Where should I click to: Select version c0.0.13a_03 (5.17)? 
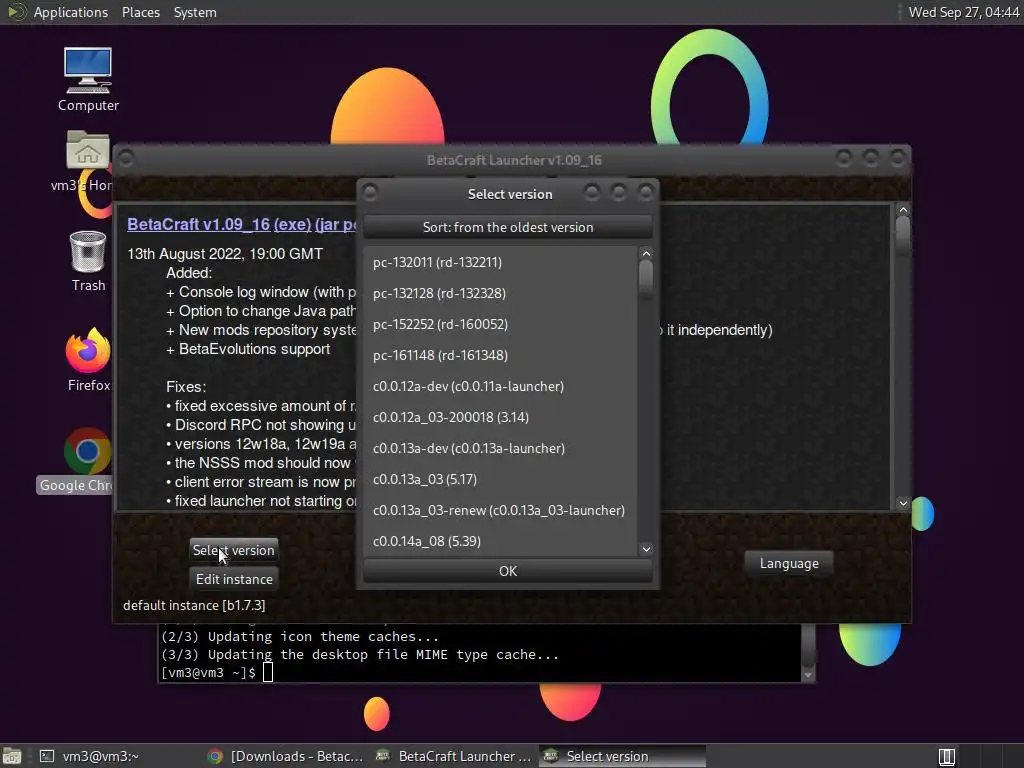point(500,479)
